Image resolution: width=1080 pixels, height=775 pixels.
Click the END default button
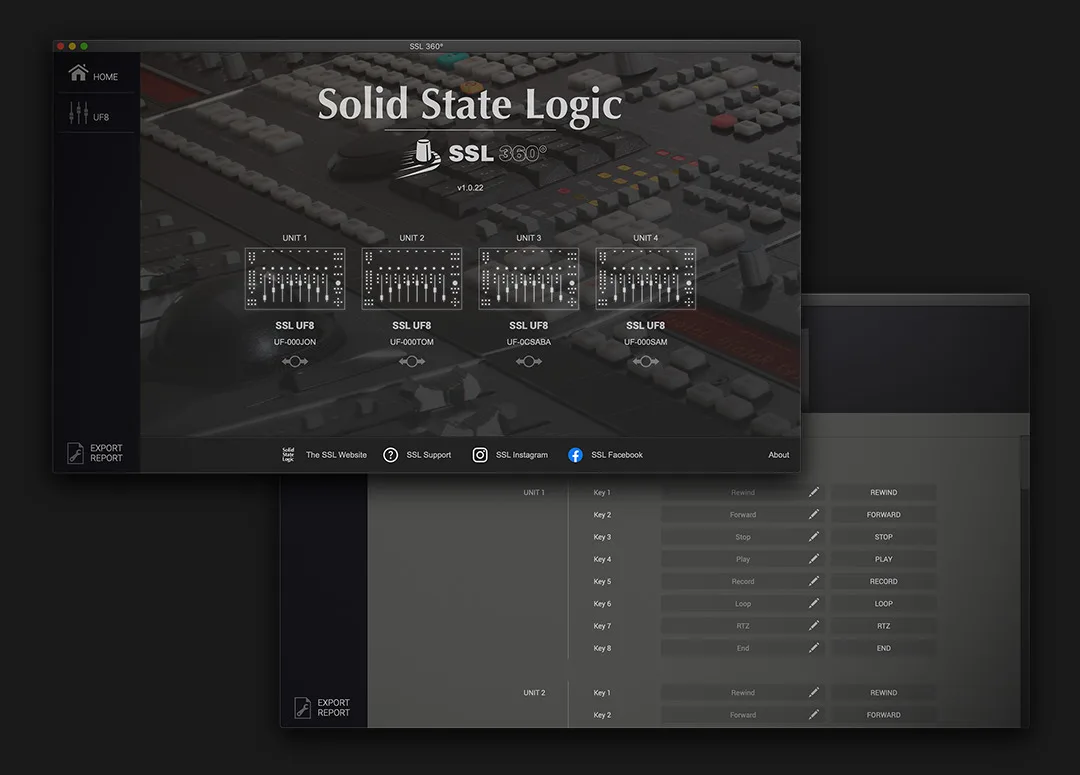pyautogui.click(x=883, y=648)
